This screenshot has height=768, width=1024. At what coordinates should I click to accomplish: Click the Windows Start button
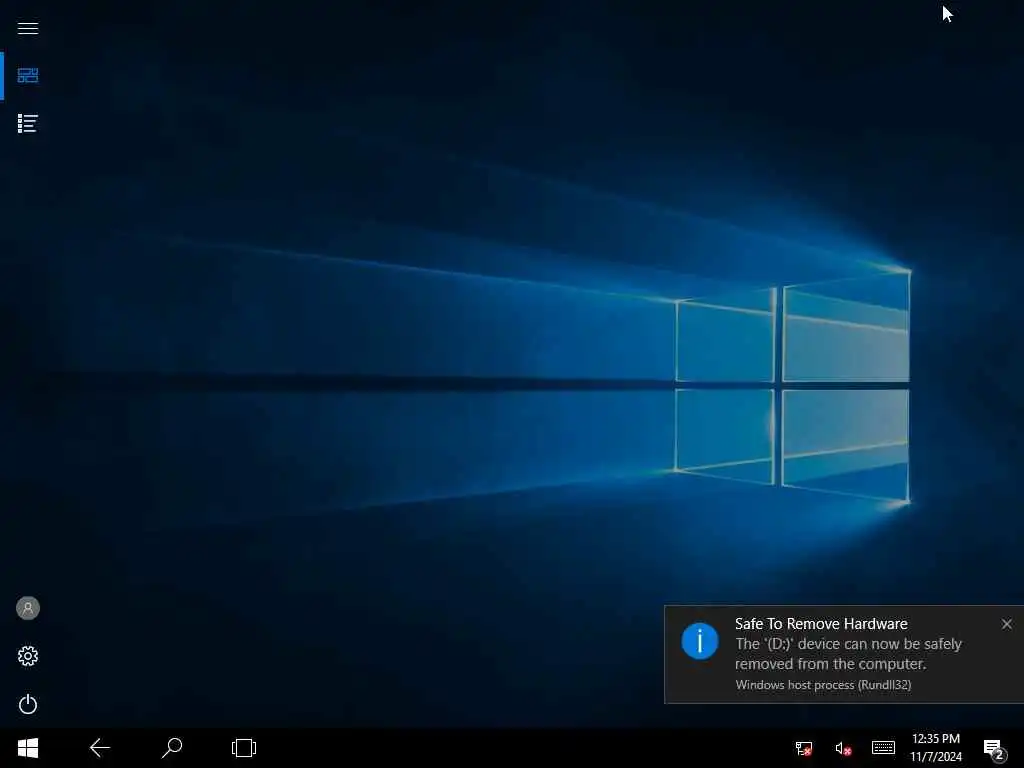click(x=27, y=748)
